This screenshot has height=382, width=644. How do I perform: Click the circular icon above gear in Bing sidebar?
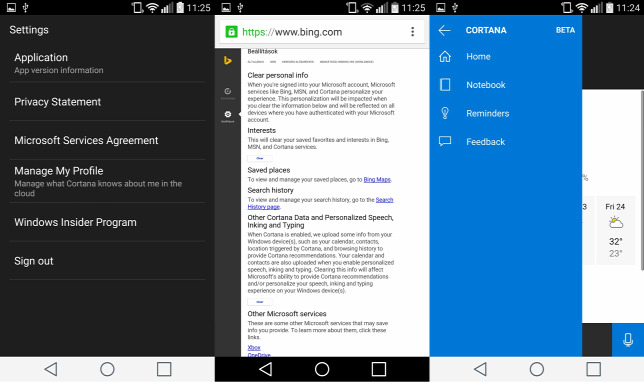(x=228, y=91)
